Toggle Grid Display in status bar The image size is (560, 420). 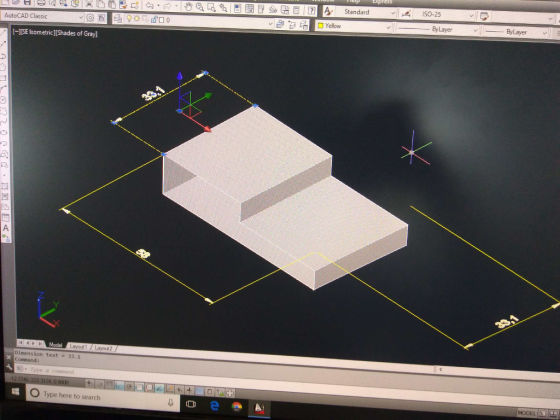[x=109, y=385]
